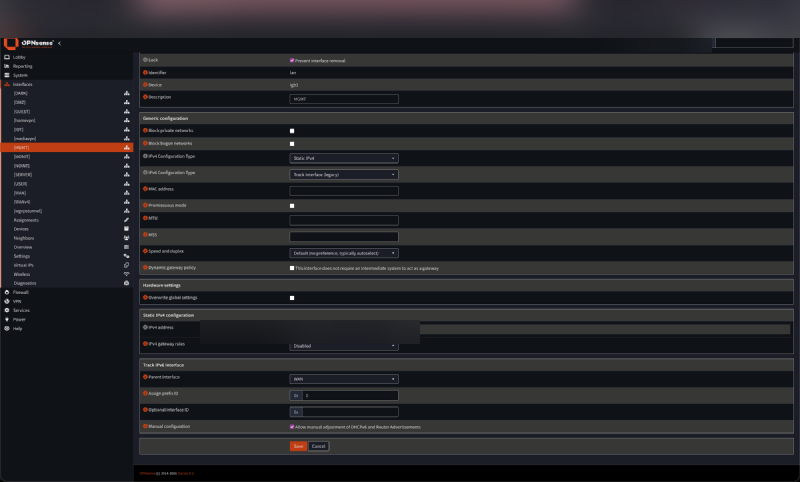Viewport: 800px width, 482px height.
Task: Open the IPv4 gateway rules dropdown
Action: click(344, 346)
